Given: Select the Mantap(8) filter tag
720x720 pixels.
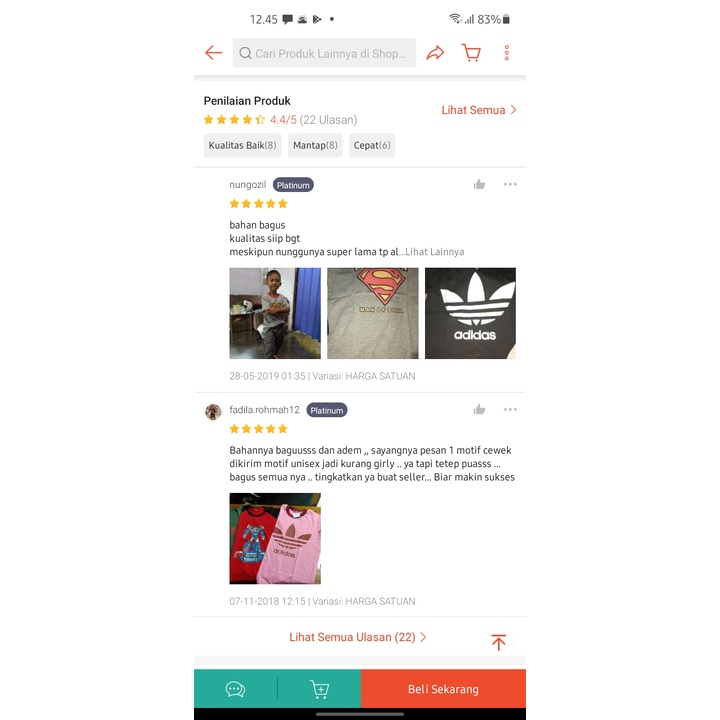Looking at the screenshot, I should pos(315,146).
